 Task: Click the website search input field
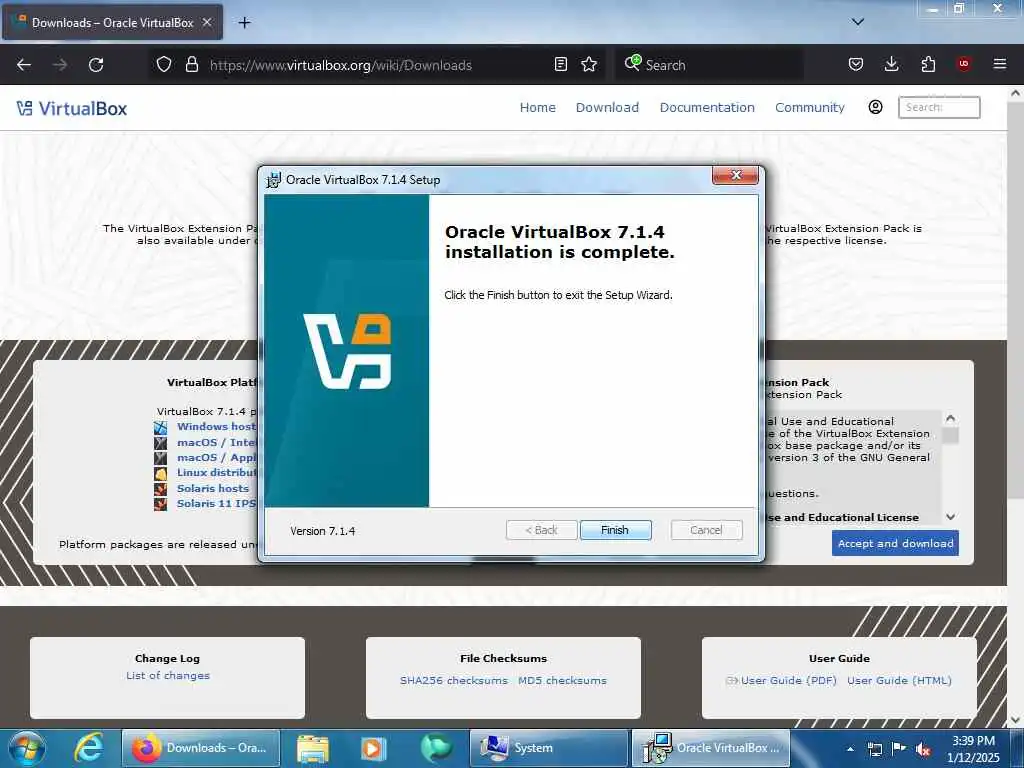point(939,107)
